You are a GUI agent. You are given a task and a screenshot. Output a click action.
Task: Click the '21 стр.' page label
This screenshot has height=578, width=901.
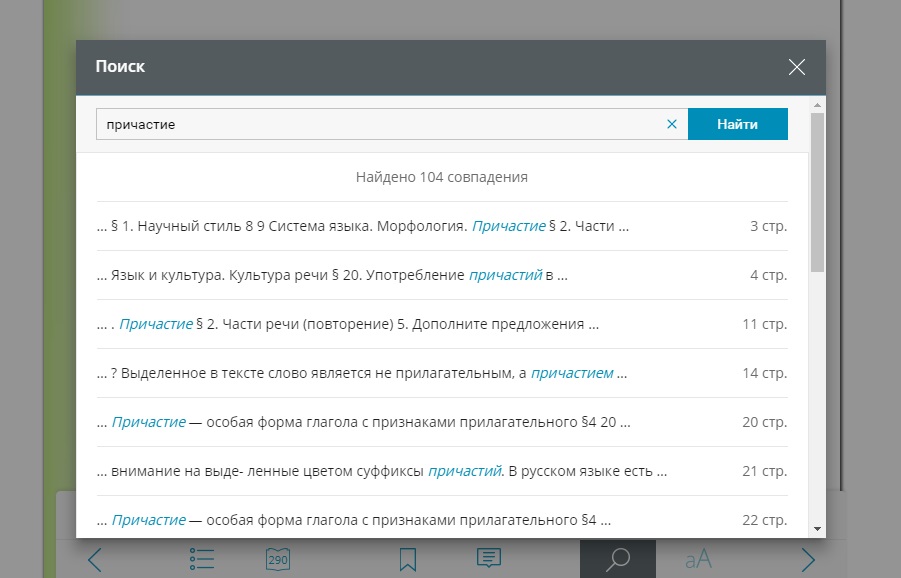coord(764,471)
